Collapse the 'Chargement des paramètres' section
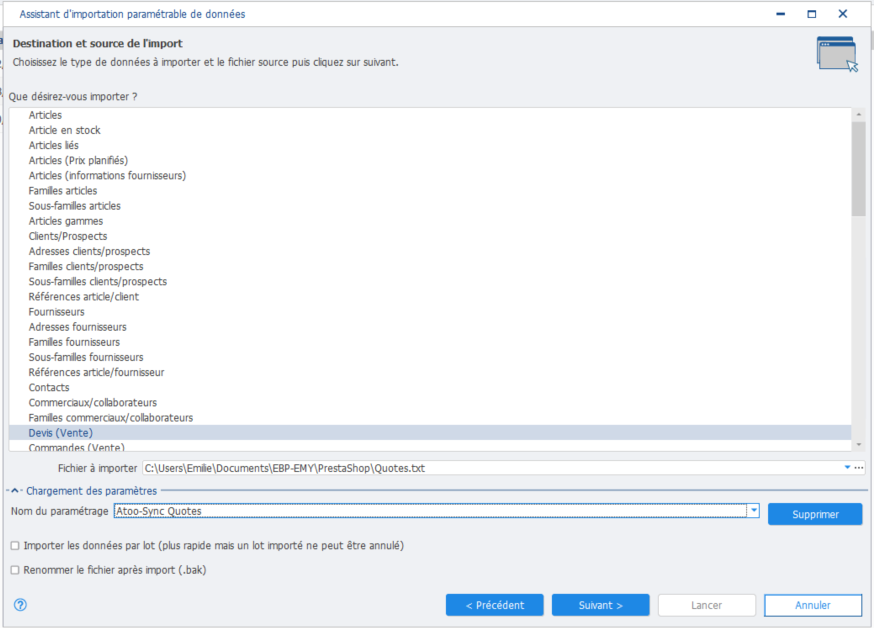Image resolution: width=874 pixels, height=628 pixels. click(16, 491)
